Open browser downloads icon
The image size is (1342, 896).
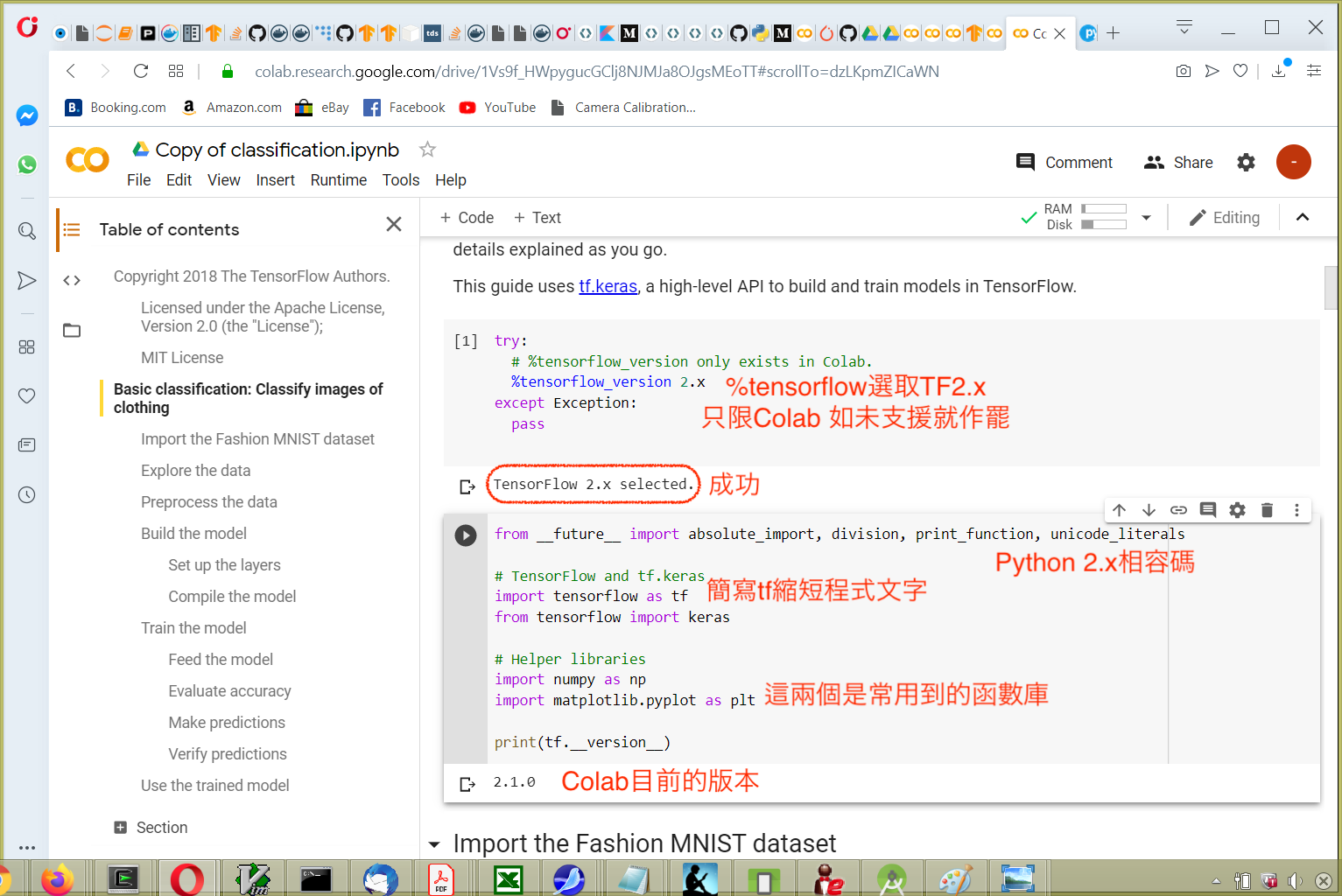coord(1279,69)
